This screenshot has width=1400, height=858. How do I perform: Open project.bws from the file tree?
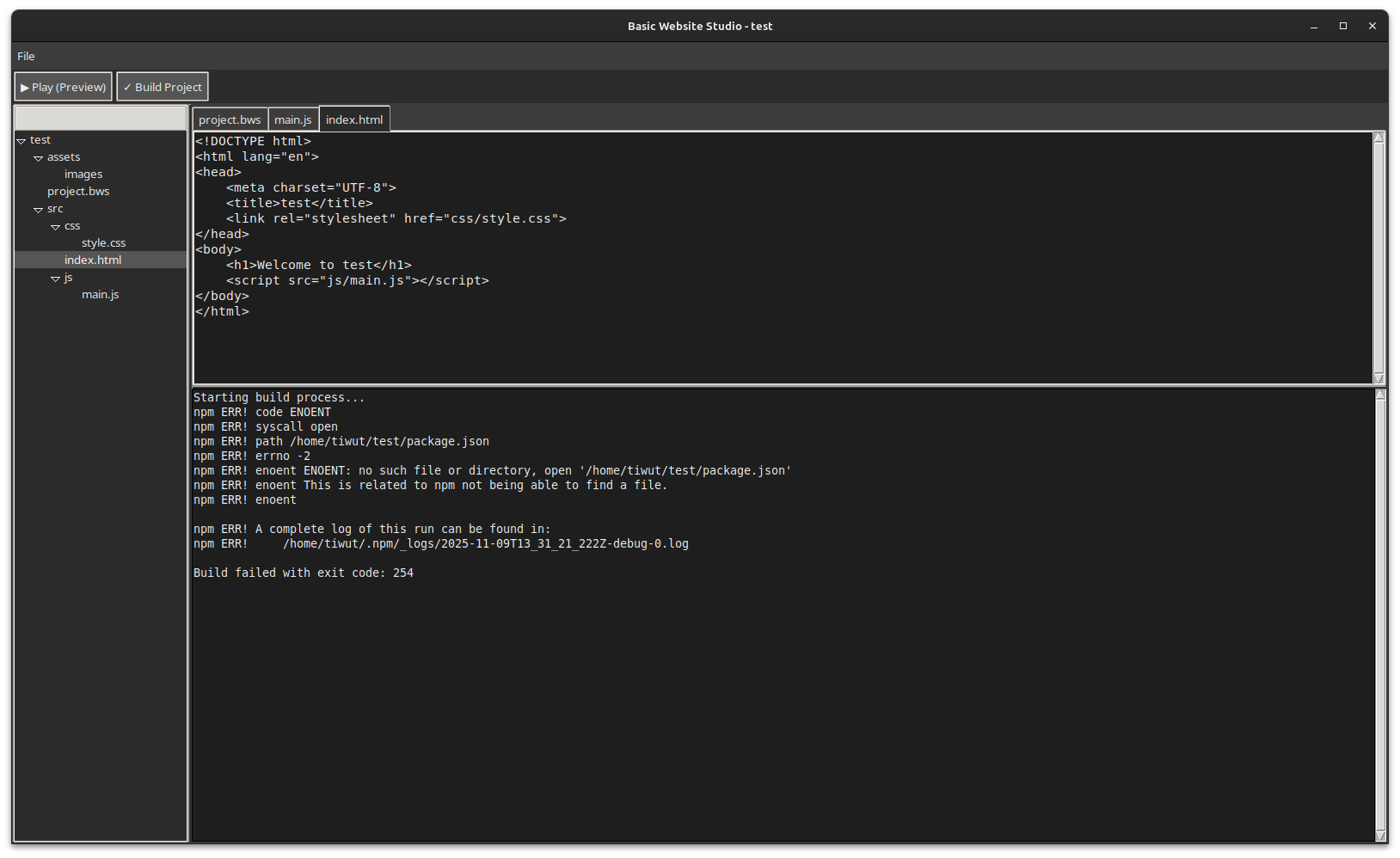click(78, 191)
